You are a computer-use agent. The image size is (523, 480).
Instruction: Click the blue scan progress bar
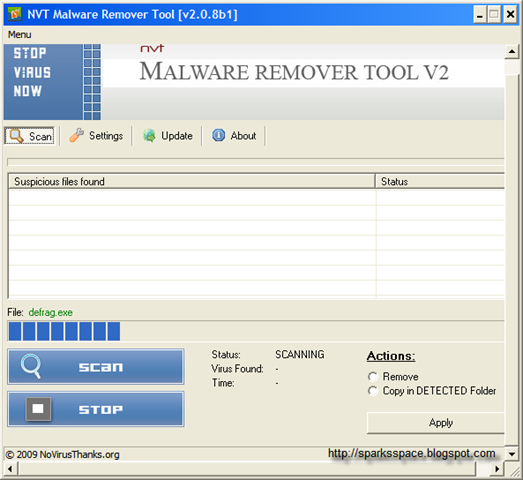pos(256,331)
